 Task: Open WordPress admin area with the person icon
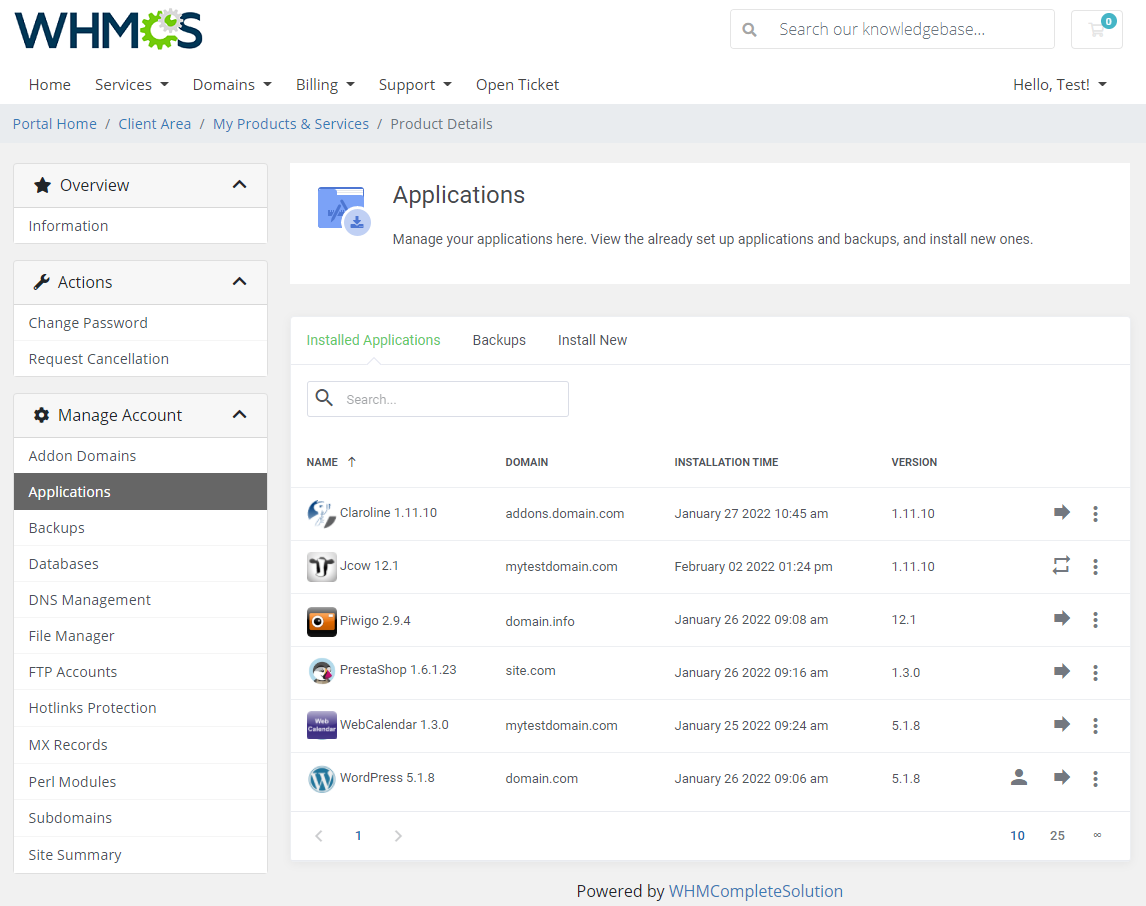tap(1018, 778)
